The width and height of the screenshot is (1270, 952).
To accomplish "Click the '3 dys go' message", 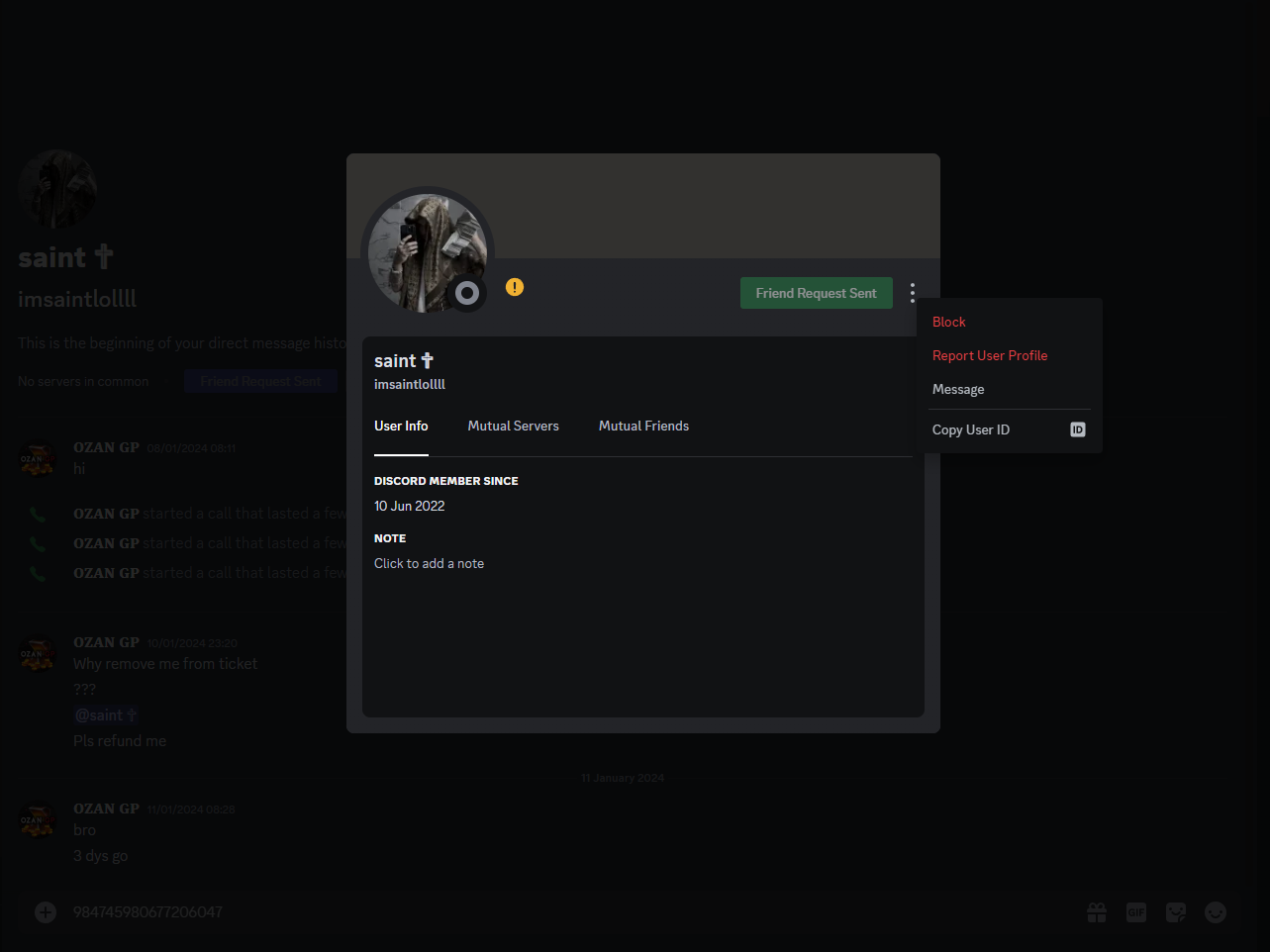I will [100, 856].
